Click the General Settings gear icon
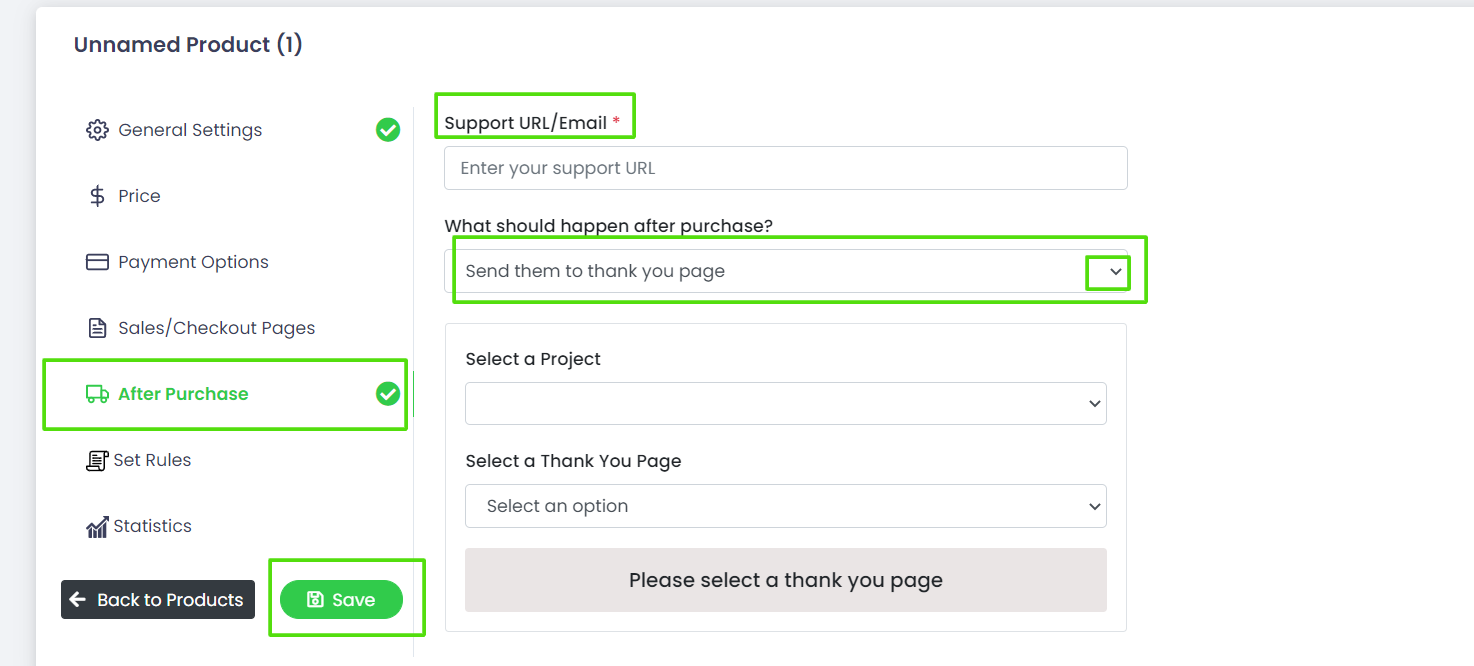This screenshot has height=666, width=1474. [97, 130]
